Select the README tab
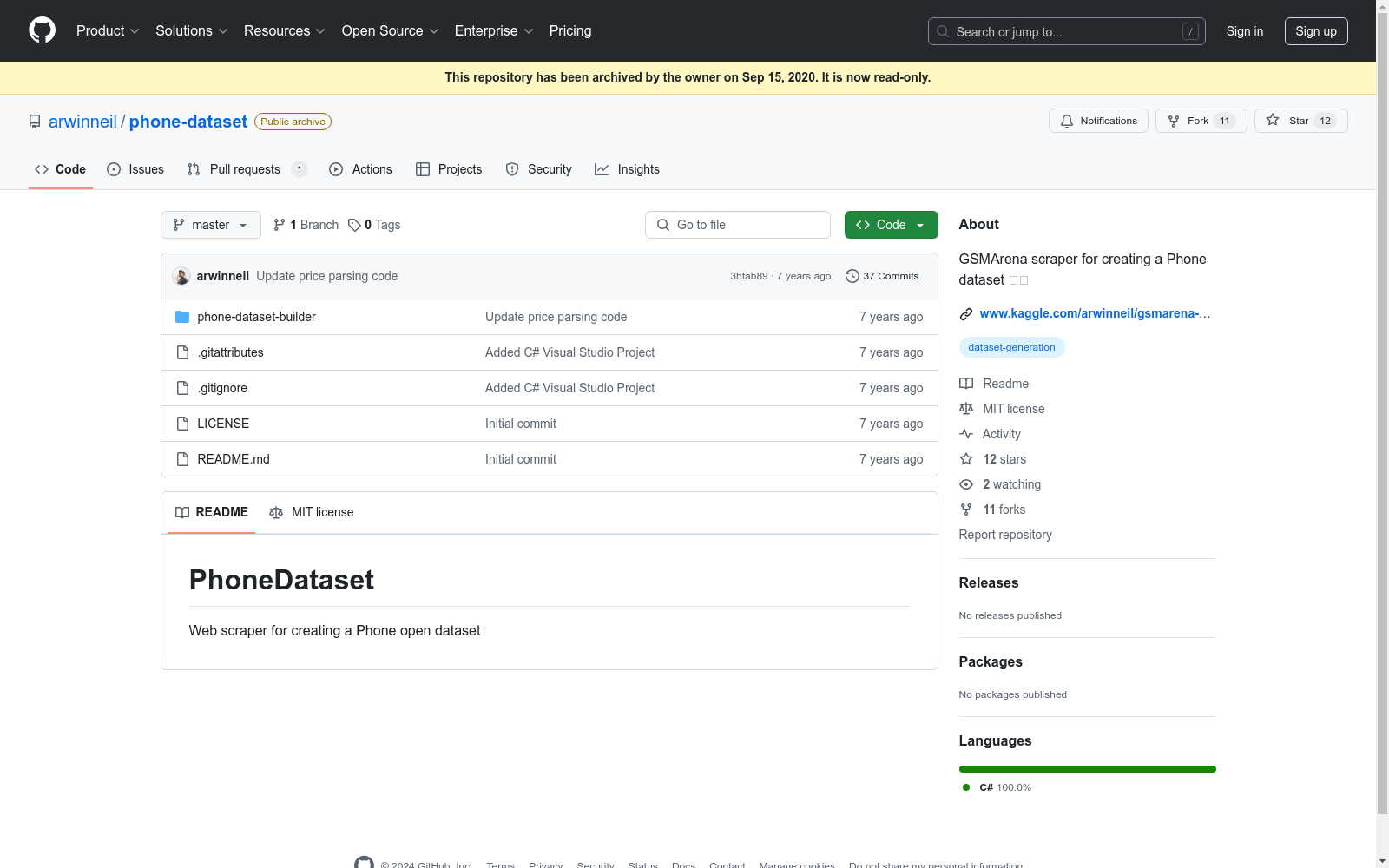Screen dimensions: 1389x868 coord(212,512)
